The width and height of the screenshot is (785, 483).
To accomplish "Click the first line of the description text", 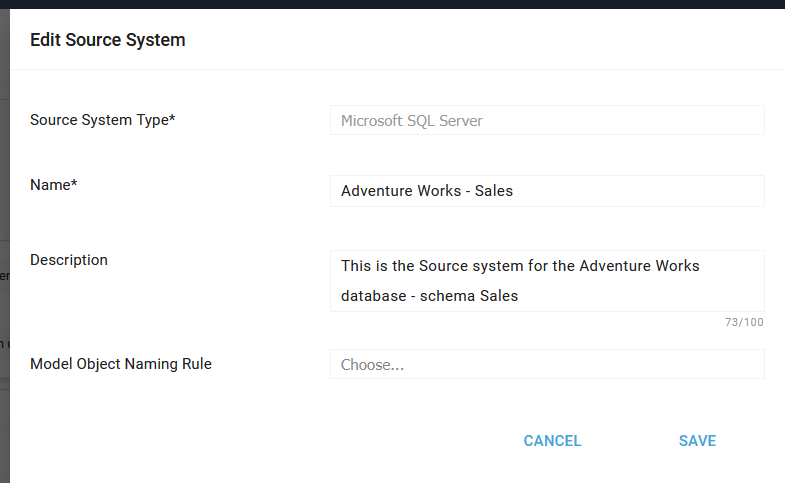I will (x=520, y=266).
